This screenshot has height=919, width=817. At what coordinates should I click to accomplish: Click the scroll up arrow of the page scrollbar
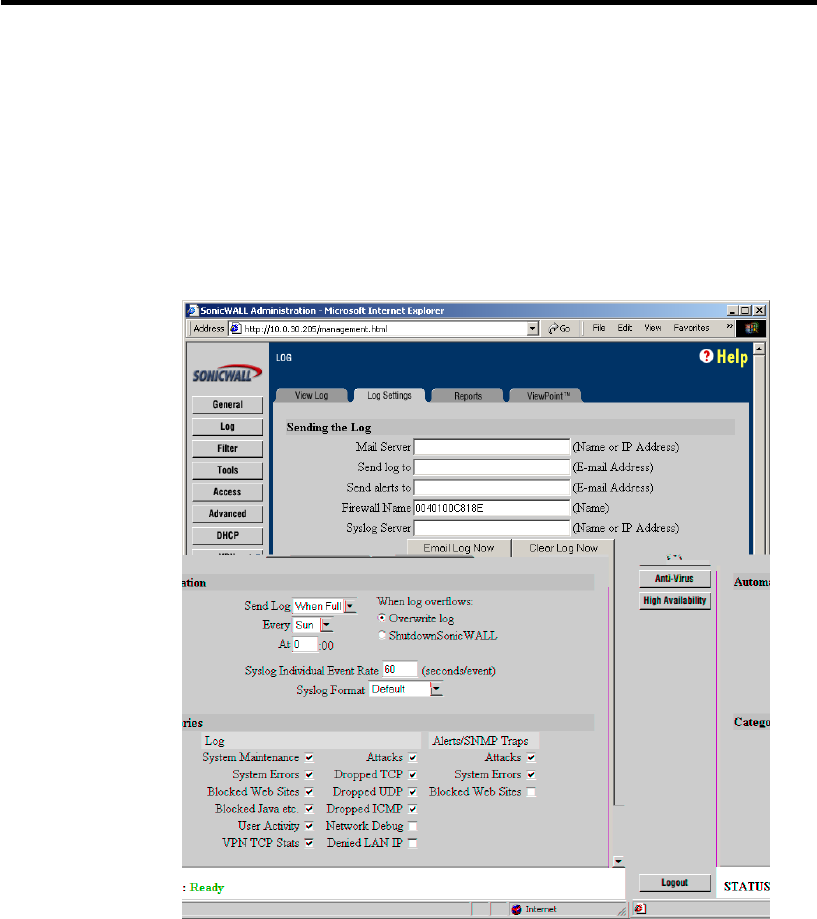[x=759, y=349]
